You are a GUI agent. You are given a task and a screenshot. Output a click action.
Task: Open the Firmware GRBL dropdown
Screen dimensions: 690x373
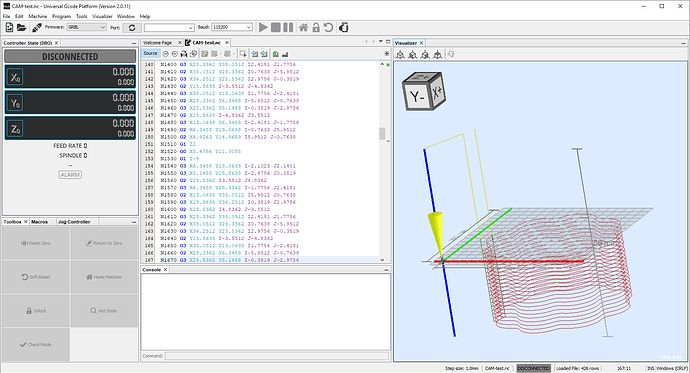click(x=87, y=27)
